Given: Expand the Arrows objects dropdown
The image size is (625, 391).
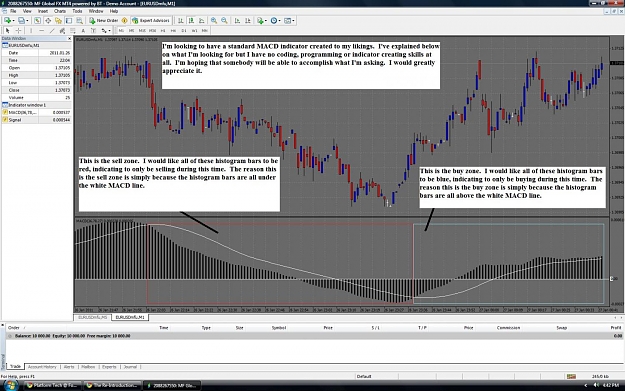Looking at the screenshot, I should coord(109,30).
